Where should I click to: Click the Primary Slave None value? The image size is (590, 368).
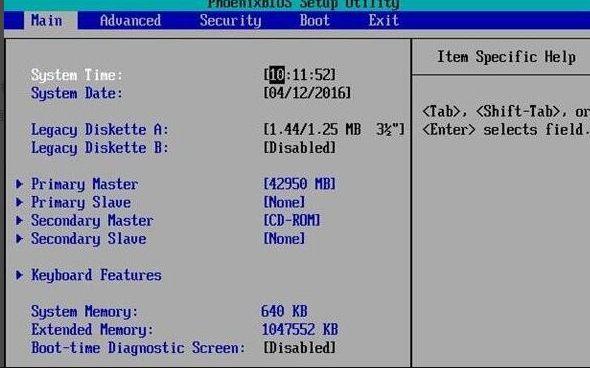pos(284,202)
